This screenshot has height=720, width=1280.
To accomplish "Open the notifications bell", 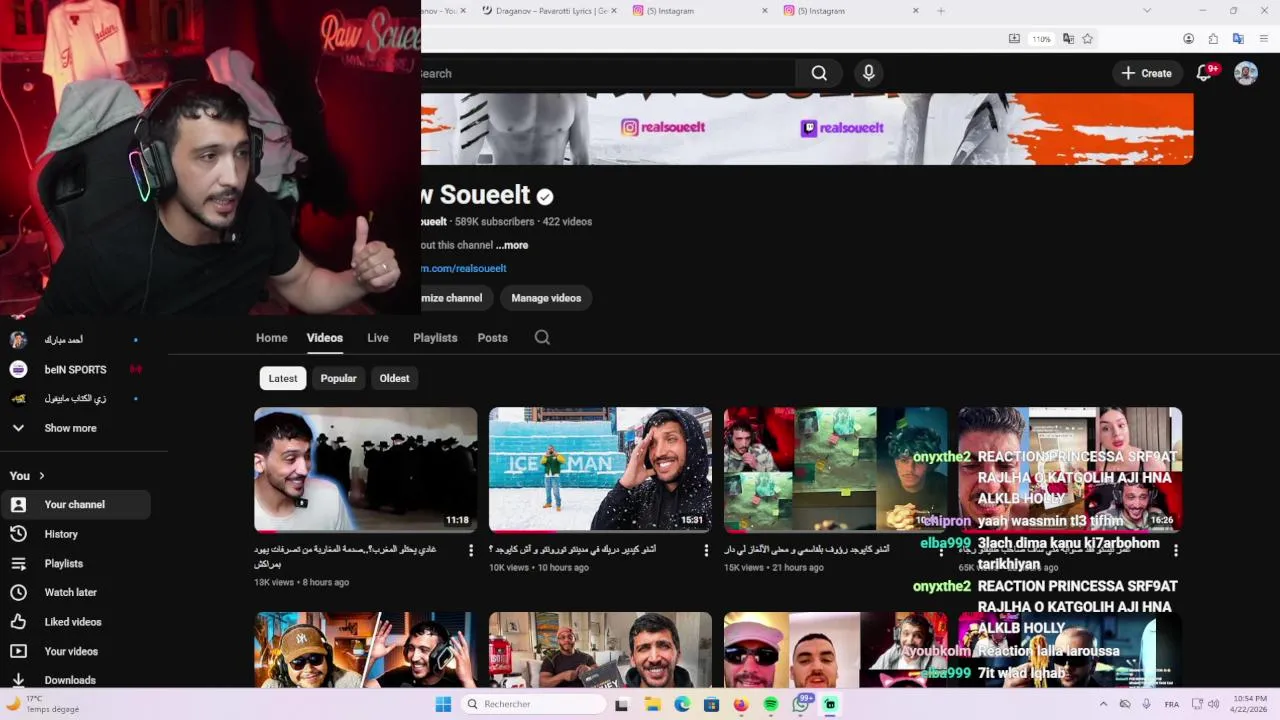I will click(x=1204, y=73).
